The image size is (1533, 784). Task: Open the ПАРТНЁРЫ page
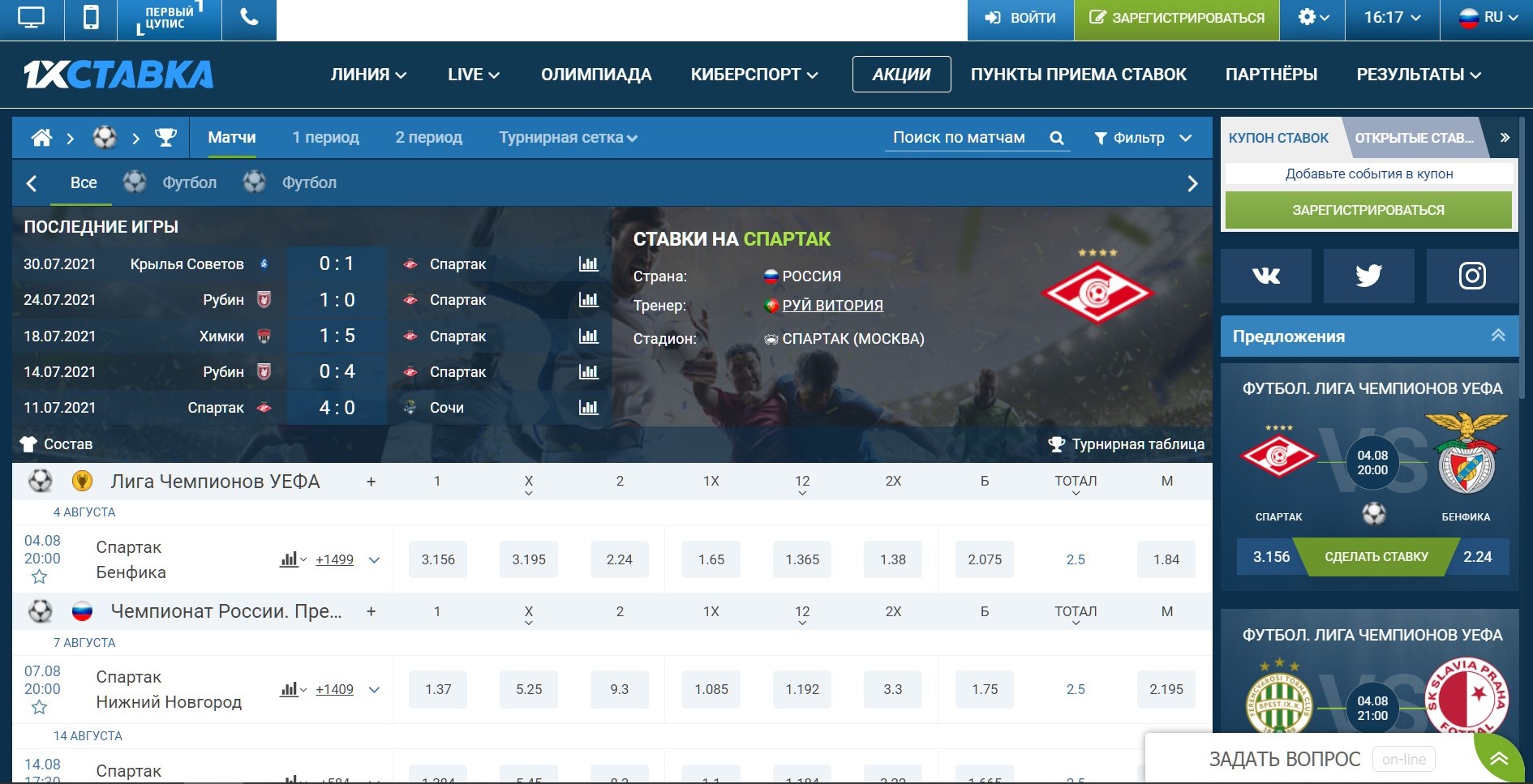tap(1271, 75)
